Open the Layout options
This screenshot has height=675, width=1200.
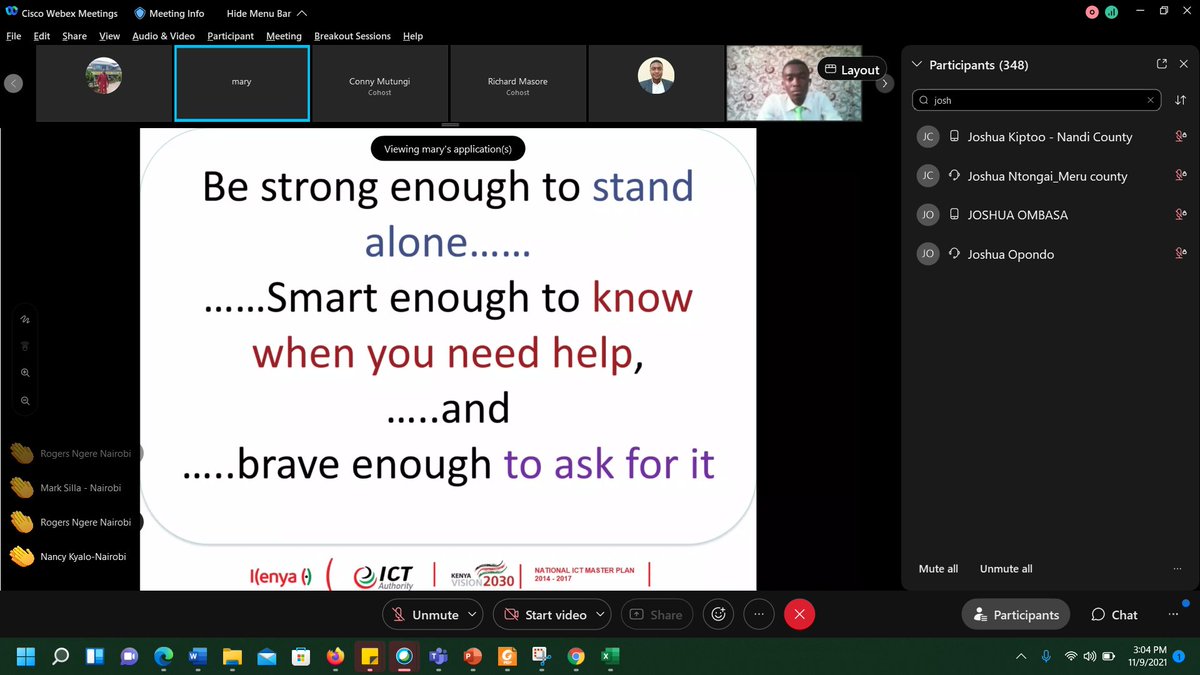click(x=851, y=69)
